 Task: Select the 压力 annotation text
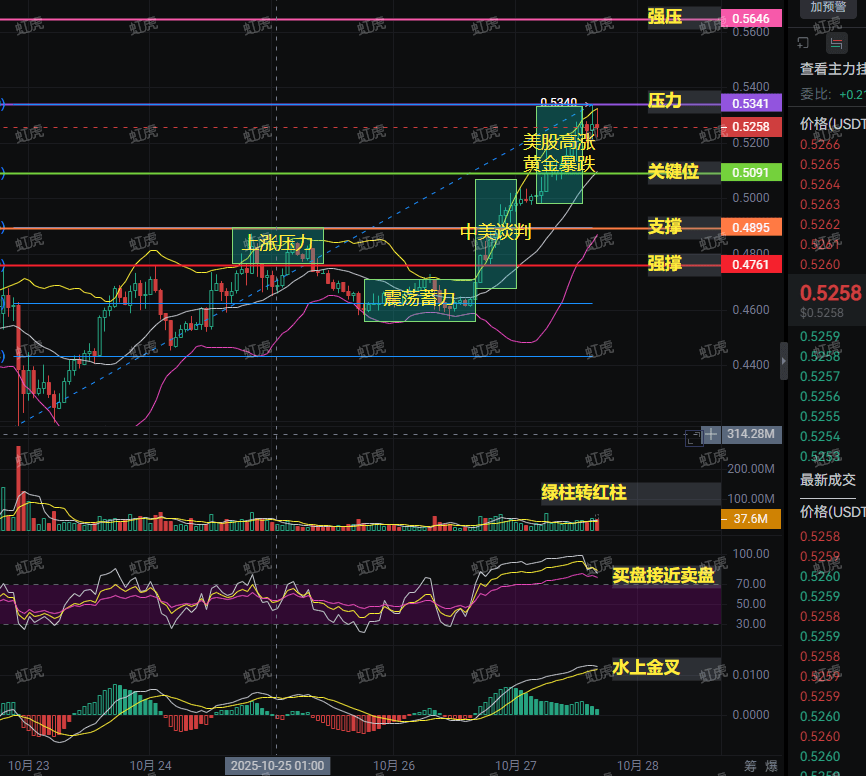664,101
